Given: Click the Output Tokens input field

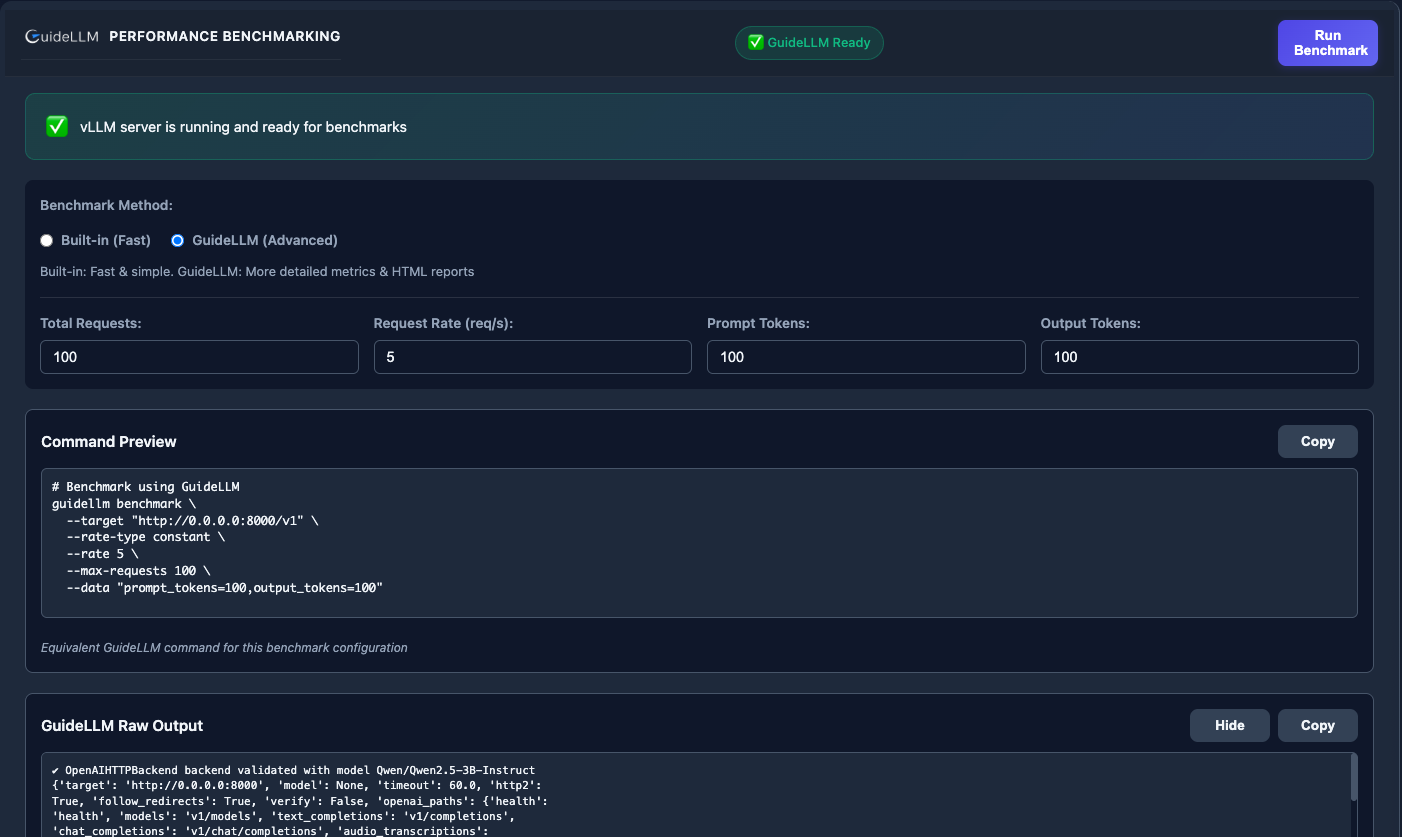Looking at the screenshot, I should click(x=1199, y=357).
